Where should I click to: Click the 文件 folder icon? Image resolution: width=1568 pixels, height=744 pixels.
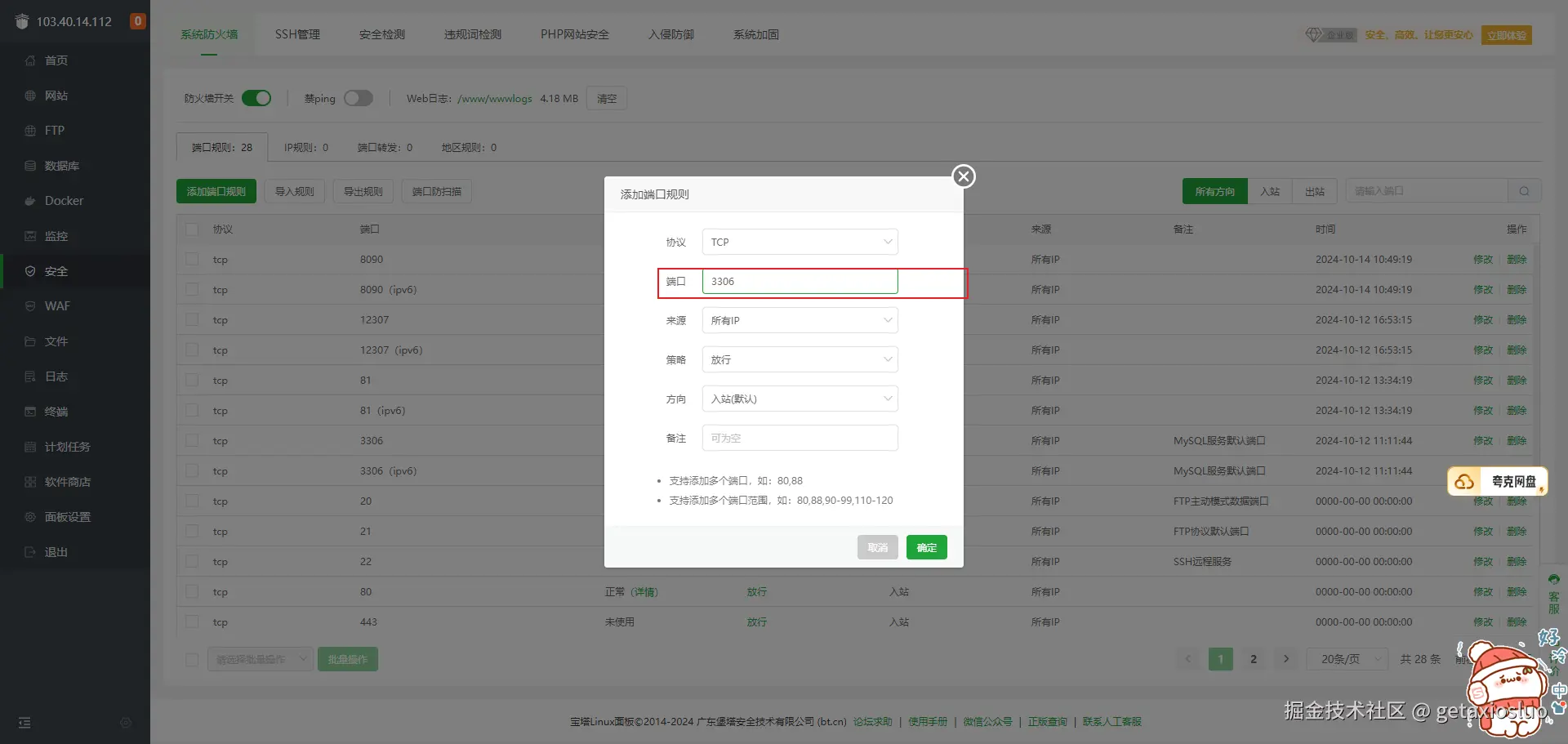pos(30,341)
